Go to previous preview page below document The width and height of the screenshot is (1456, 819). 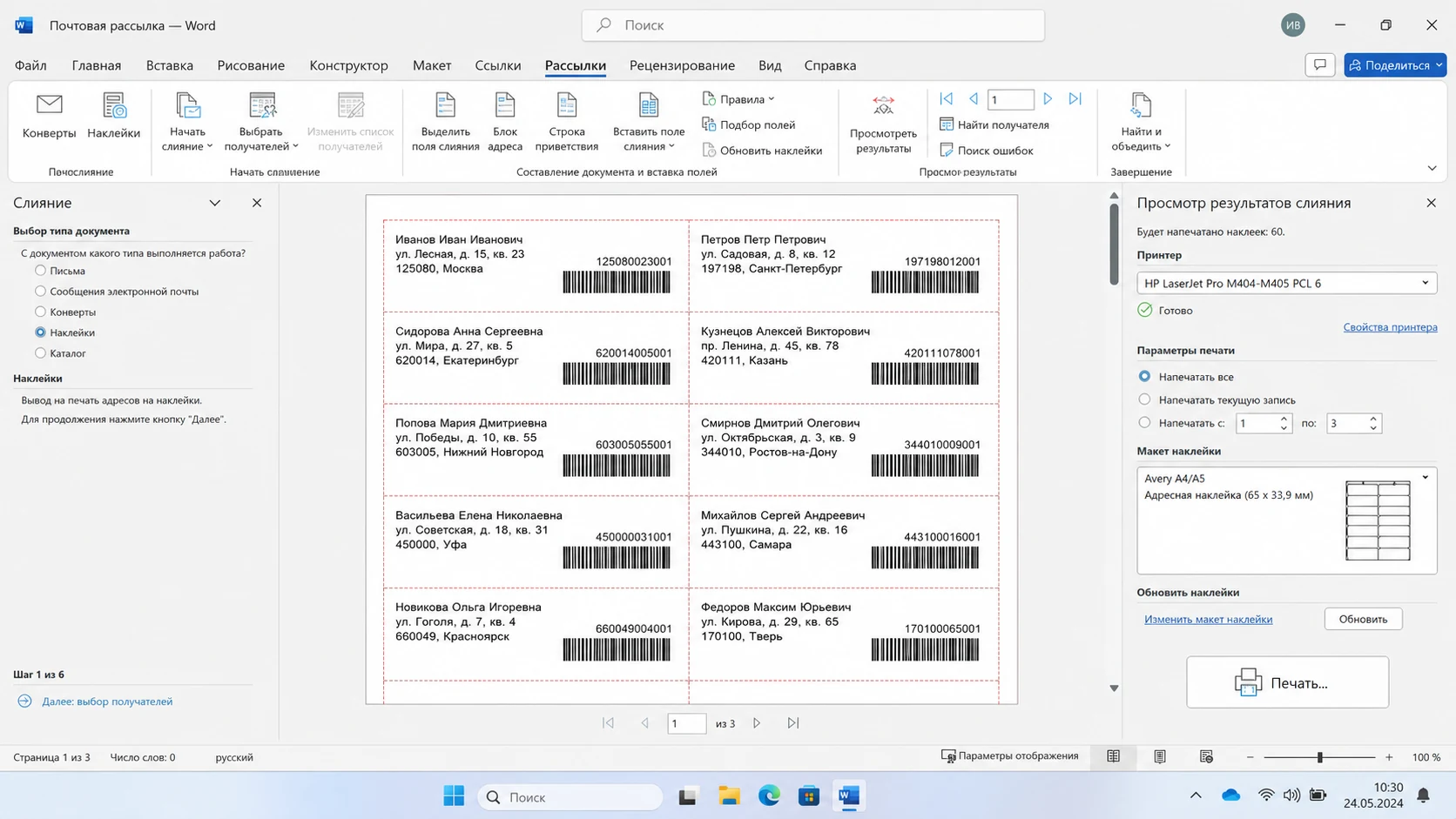[x=645, y=723]
